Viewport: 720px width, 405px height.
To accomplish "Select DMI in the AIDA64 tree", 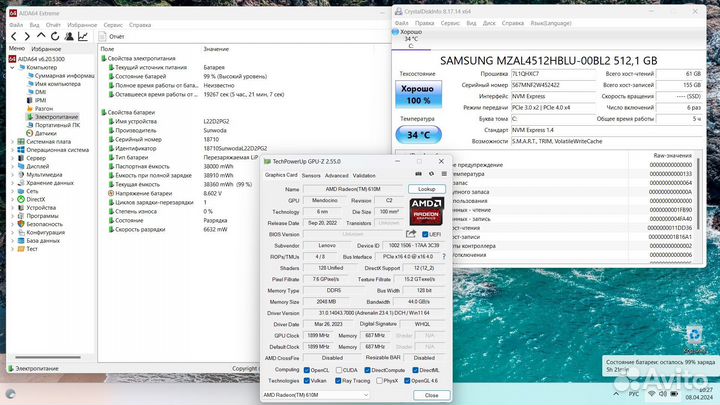I will (40, 92).
